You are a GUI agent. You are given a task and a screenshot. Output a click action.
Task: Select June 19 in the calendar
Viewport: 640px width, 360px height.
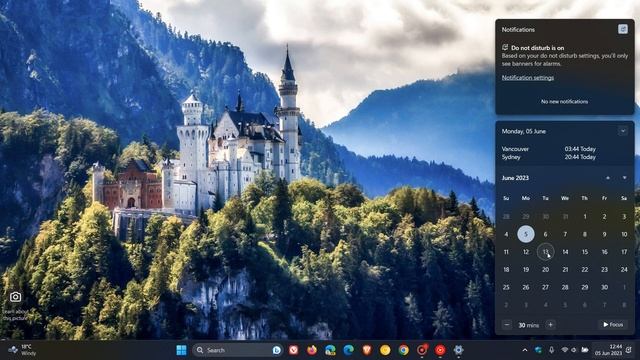(x=526, y=269)
